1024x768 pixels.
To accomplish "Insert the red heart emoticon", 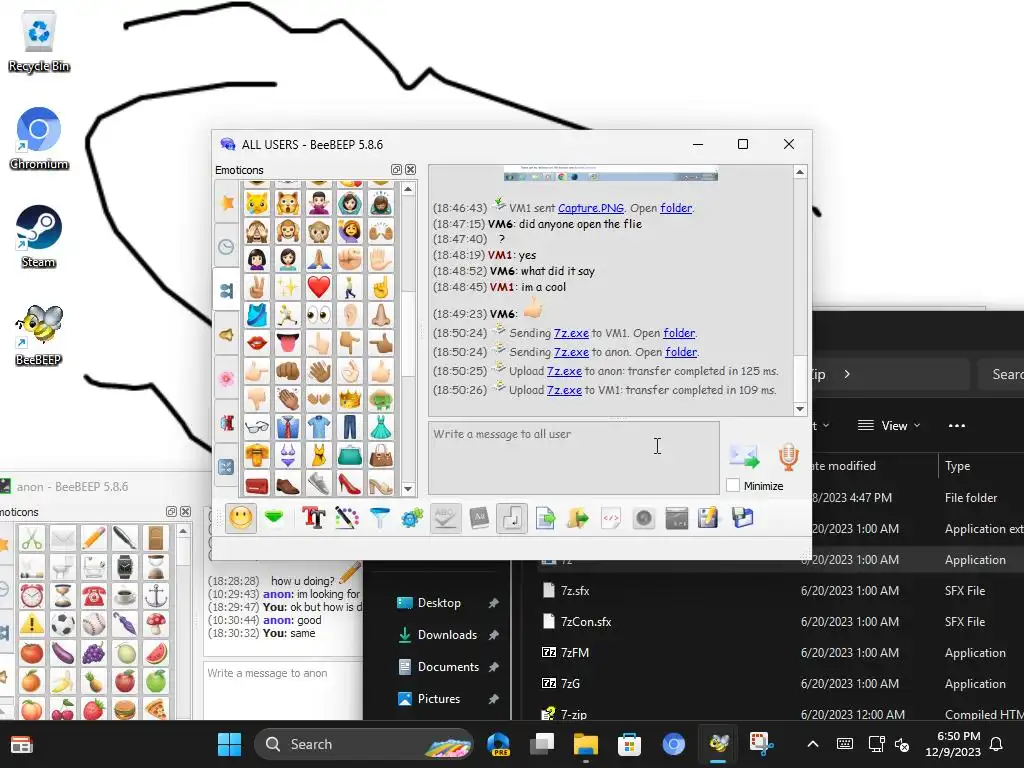I will 319,287.
